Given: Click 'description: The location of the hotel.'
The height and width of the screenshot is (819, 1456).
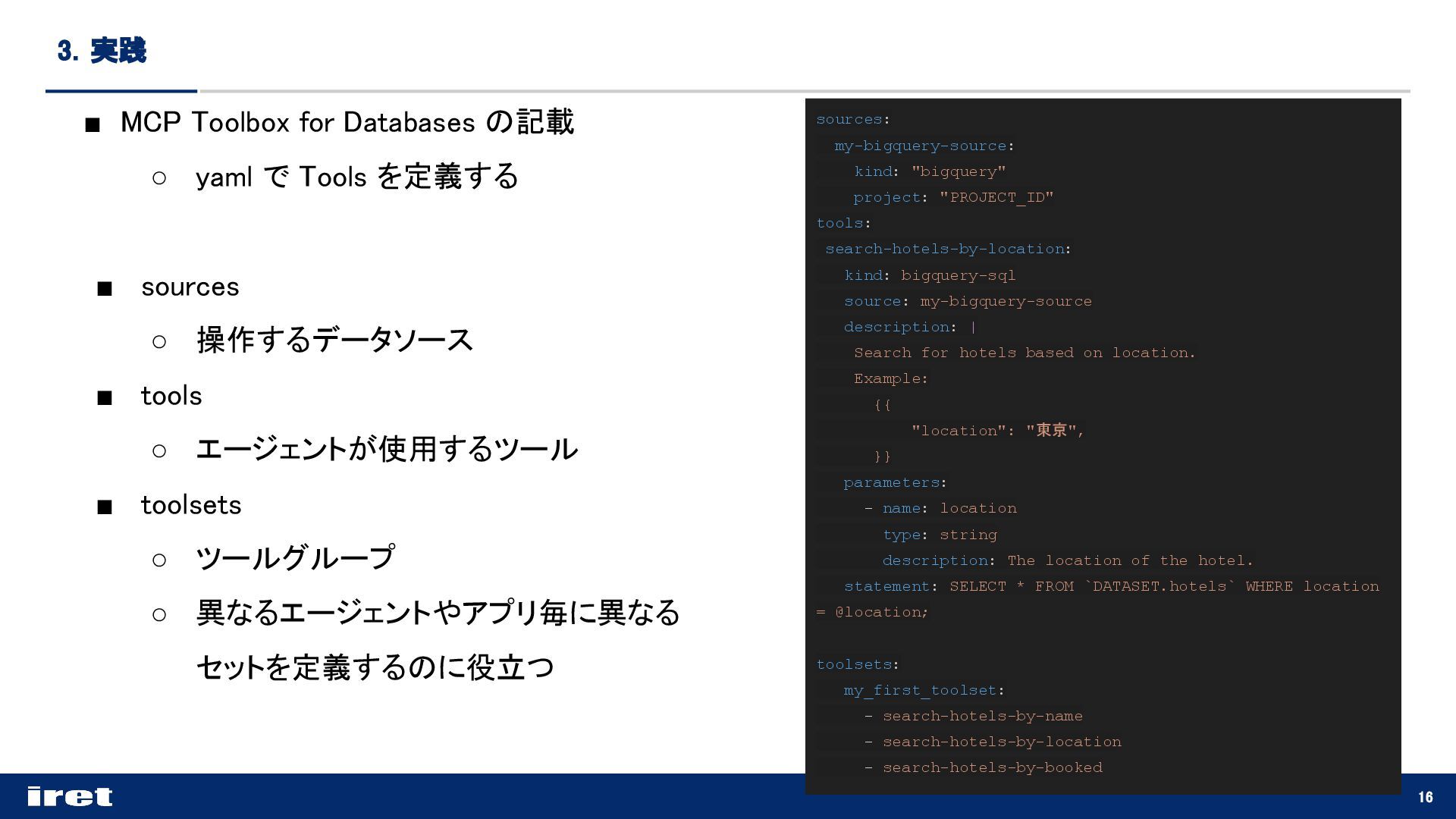Looking at the screenshot, I should [x=1068, y=560].
